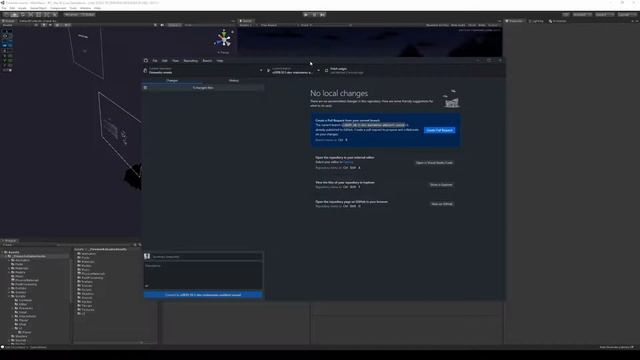
Task: Click the Options link for editor selection
Action: coord(348,162)
